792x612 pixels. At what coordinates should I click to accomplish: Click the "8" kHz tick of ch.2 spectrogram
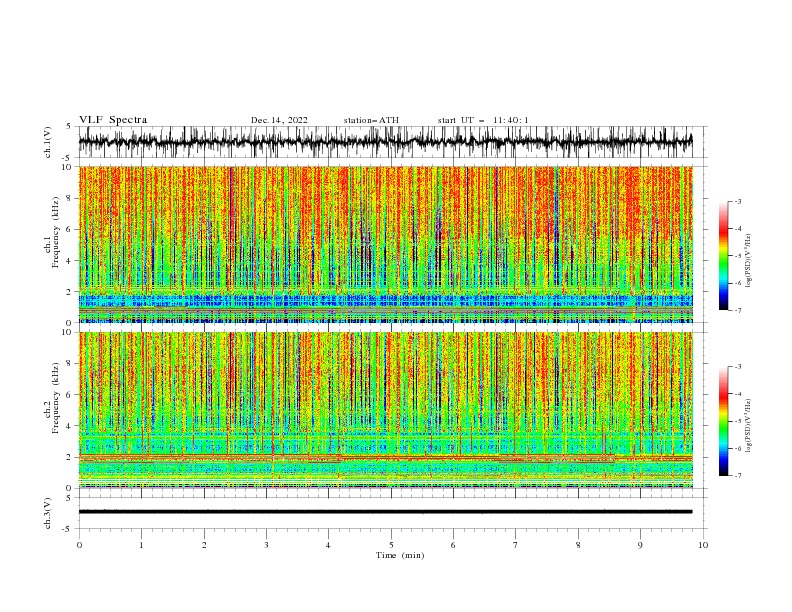pos(70,364)
